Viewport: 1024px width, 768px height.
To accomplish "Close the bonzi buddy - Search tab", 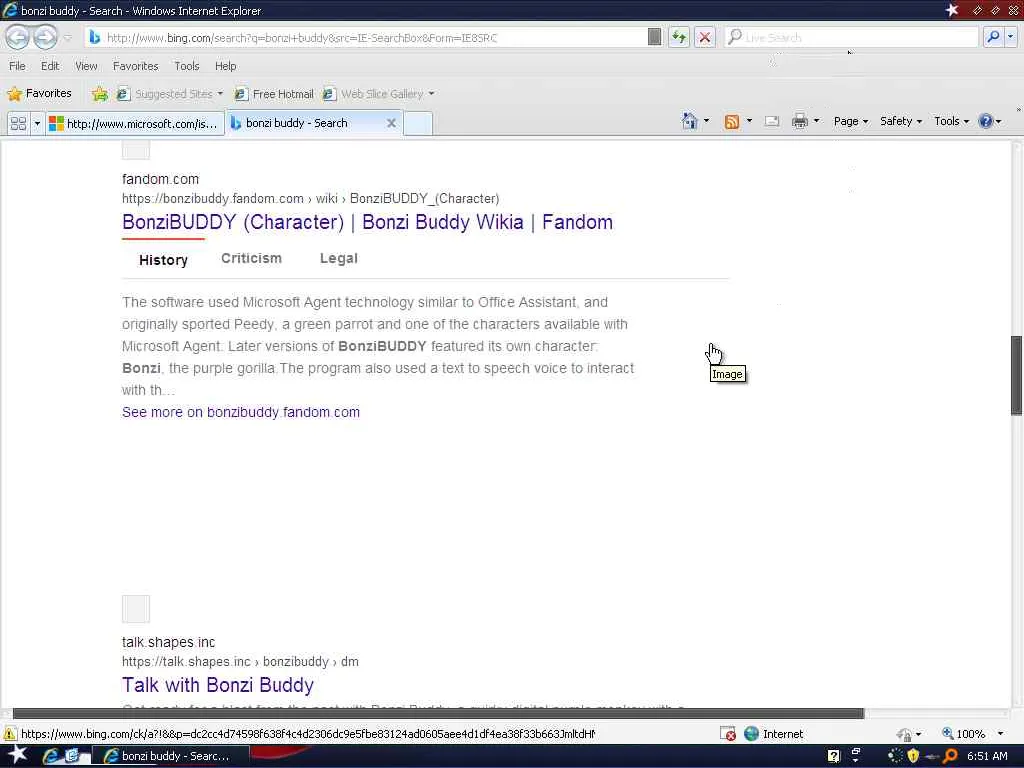I will coord(391,123).
